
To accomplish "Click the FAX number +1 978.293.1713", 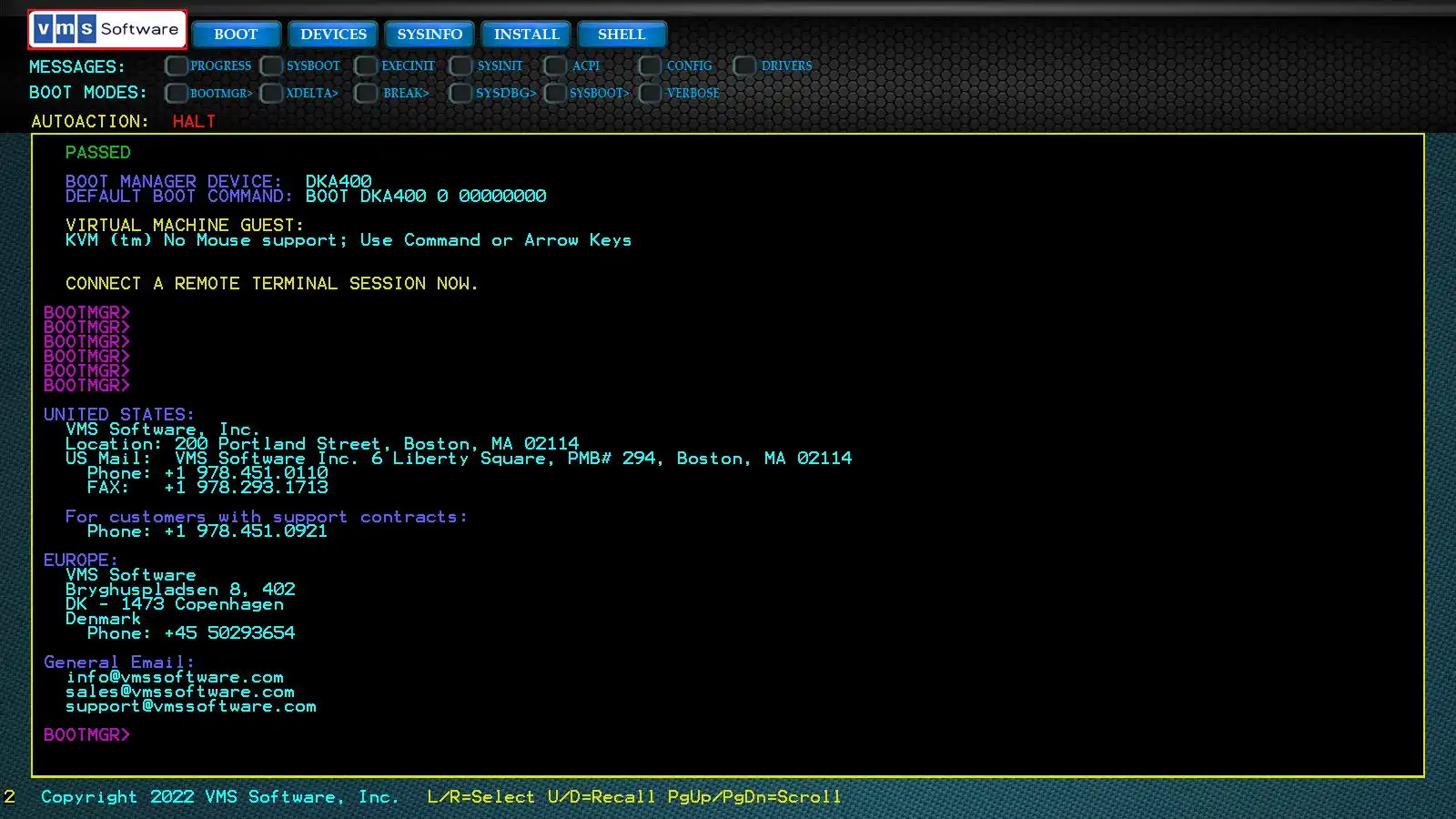I will click(246, 487).
